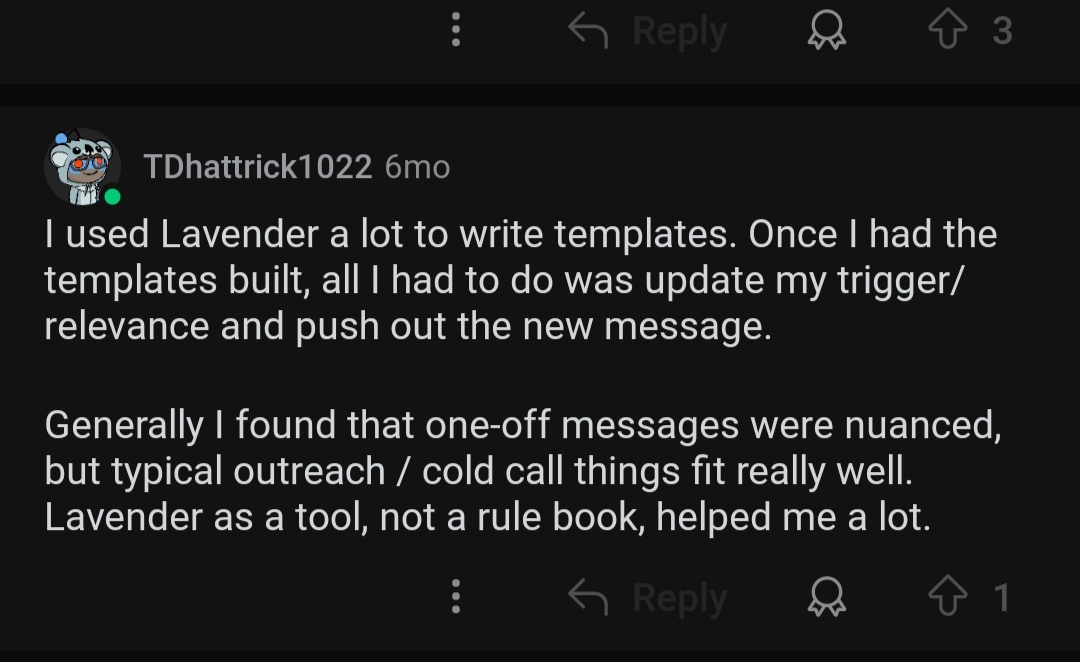Click the Reply label below Lavender comment
The width and height of the screenshot is (1080, 662).
680,598
